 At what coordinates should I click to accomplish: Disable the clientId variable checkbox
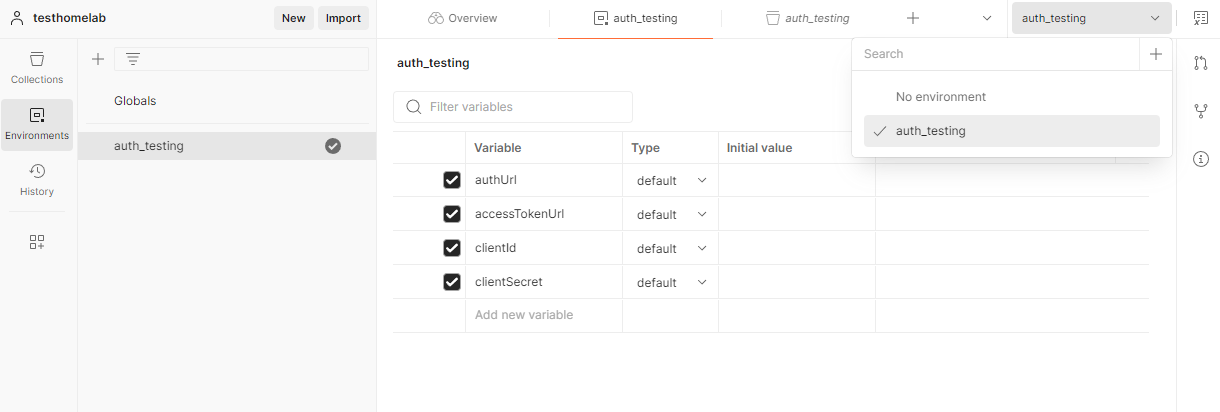452,248
